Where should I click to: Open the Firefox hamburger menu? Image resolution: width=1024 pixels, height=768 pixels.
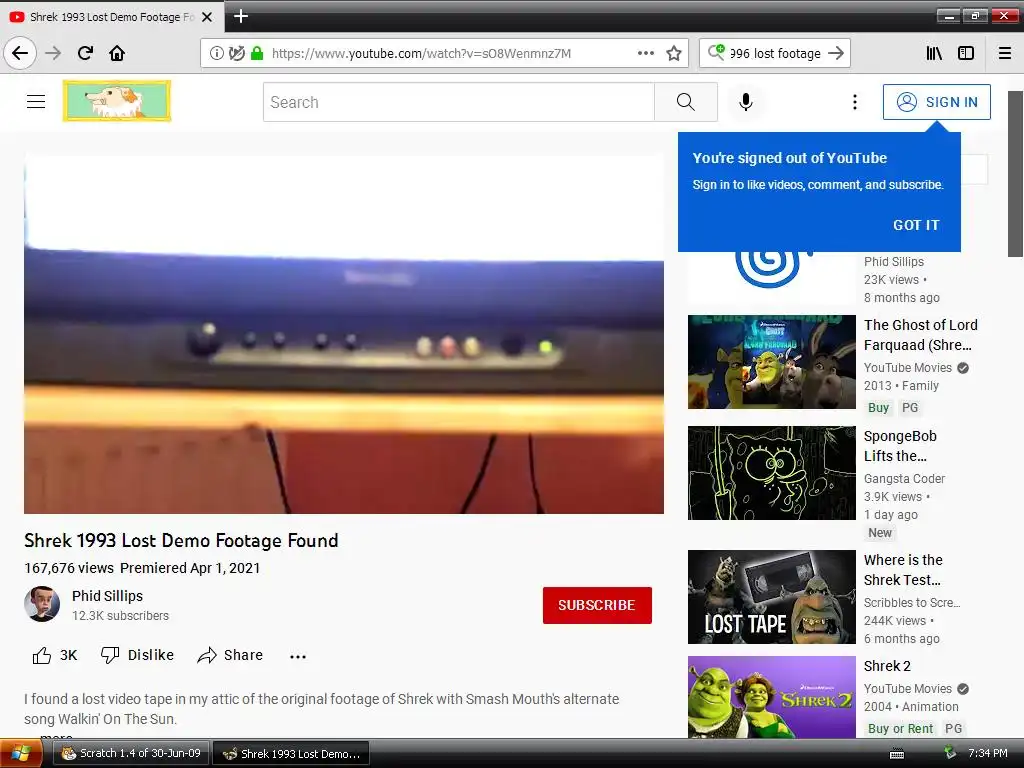[x=1005, y=53]
